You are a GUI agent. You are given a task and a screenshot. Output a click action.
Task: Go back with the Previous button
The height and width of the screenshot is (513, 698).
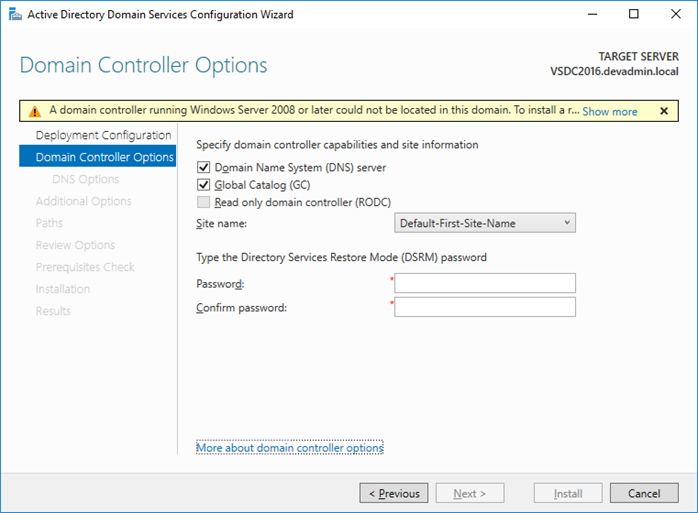coord(394,493)
